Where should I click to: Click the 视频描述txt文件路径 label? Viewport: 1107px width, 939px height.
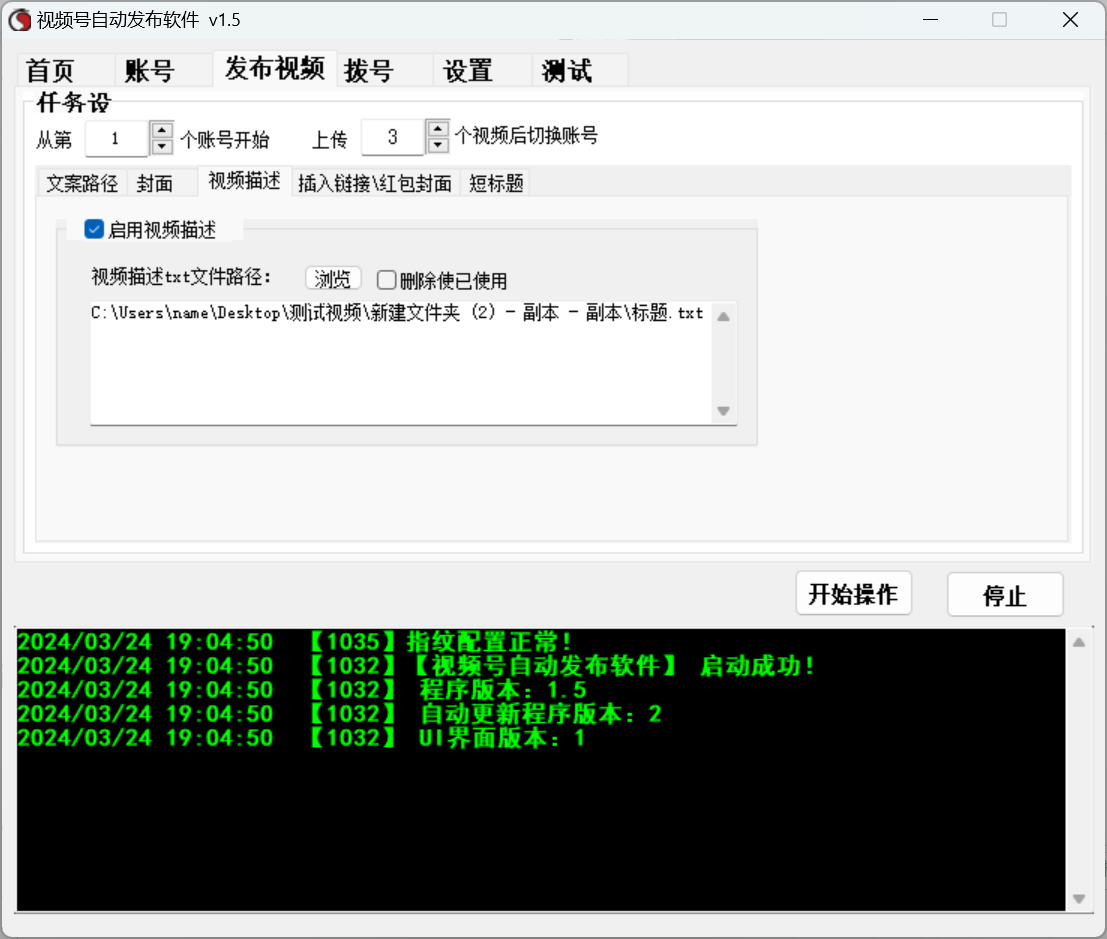pyautogui.click(x=181, y=277)
